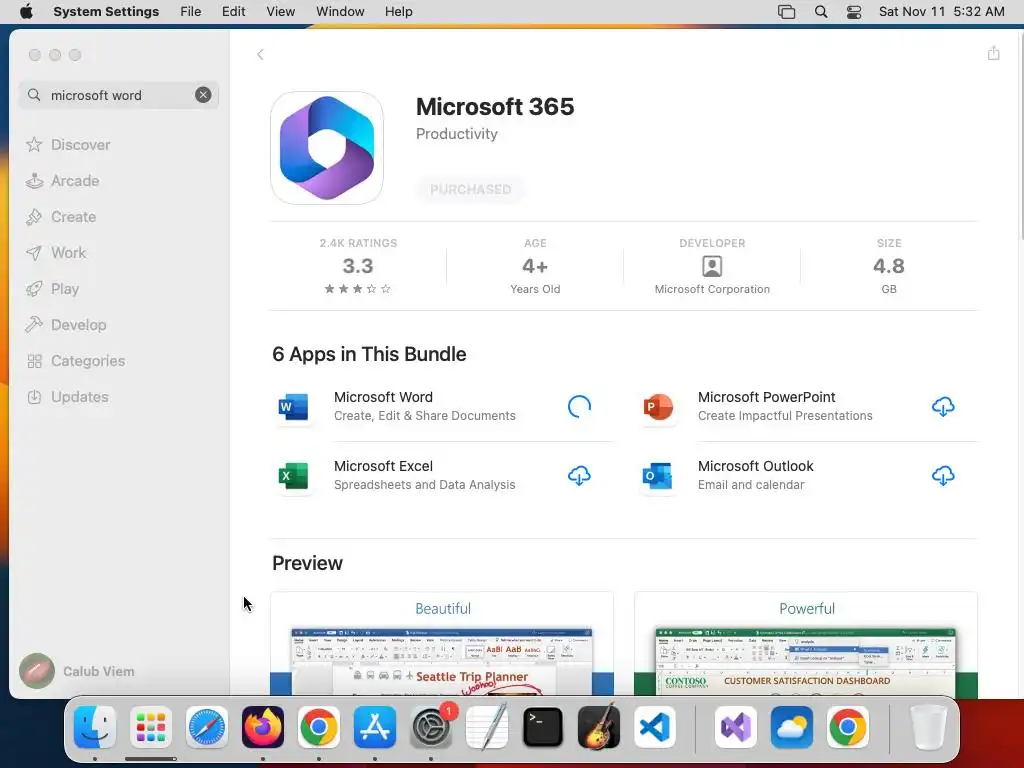Screen dimensions: 1024x768
Task: Open Control Center in the menu bar
Action: [854, 12]
